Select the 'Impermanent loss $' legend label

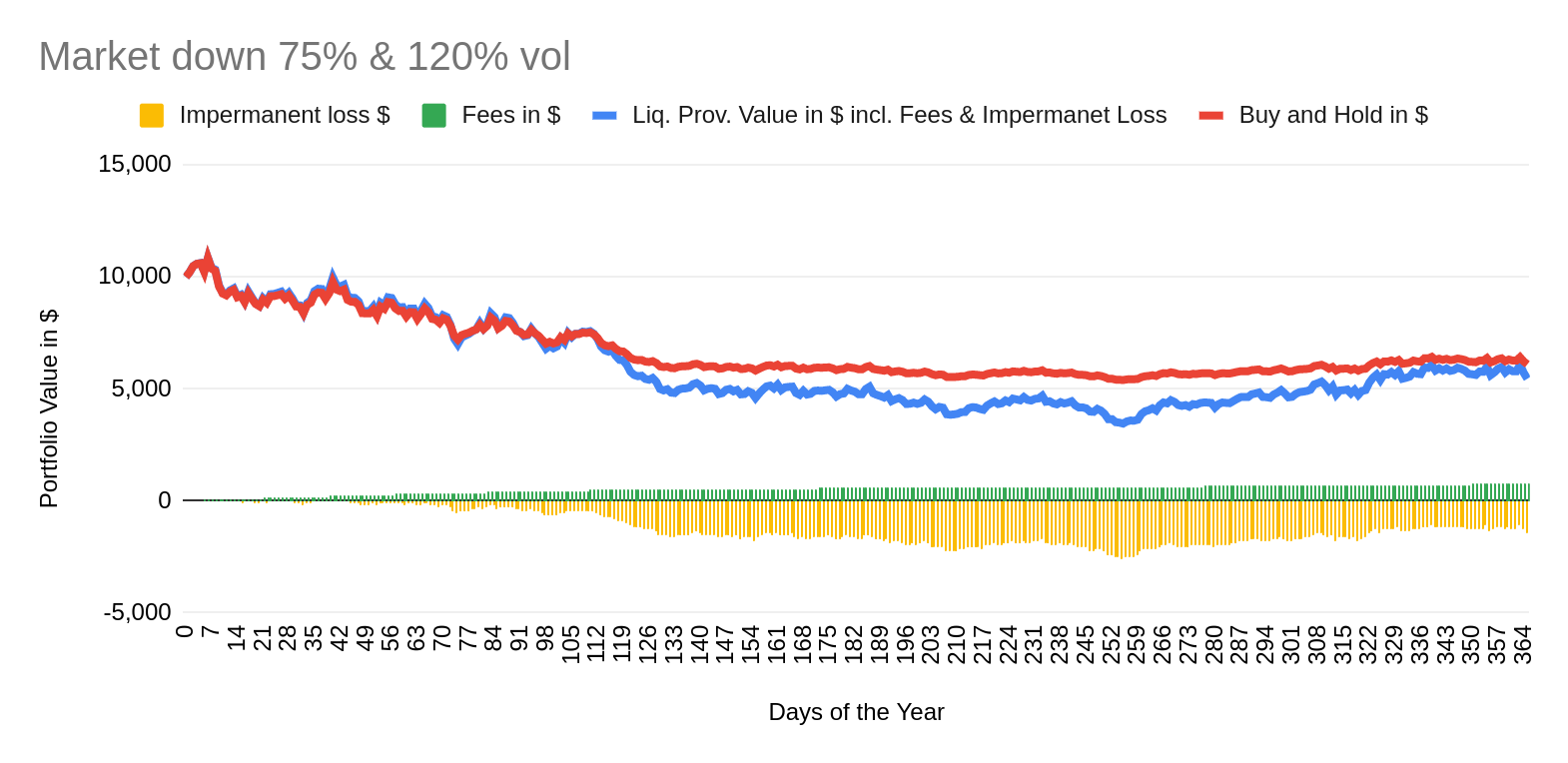click(284, 116)
